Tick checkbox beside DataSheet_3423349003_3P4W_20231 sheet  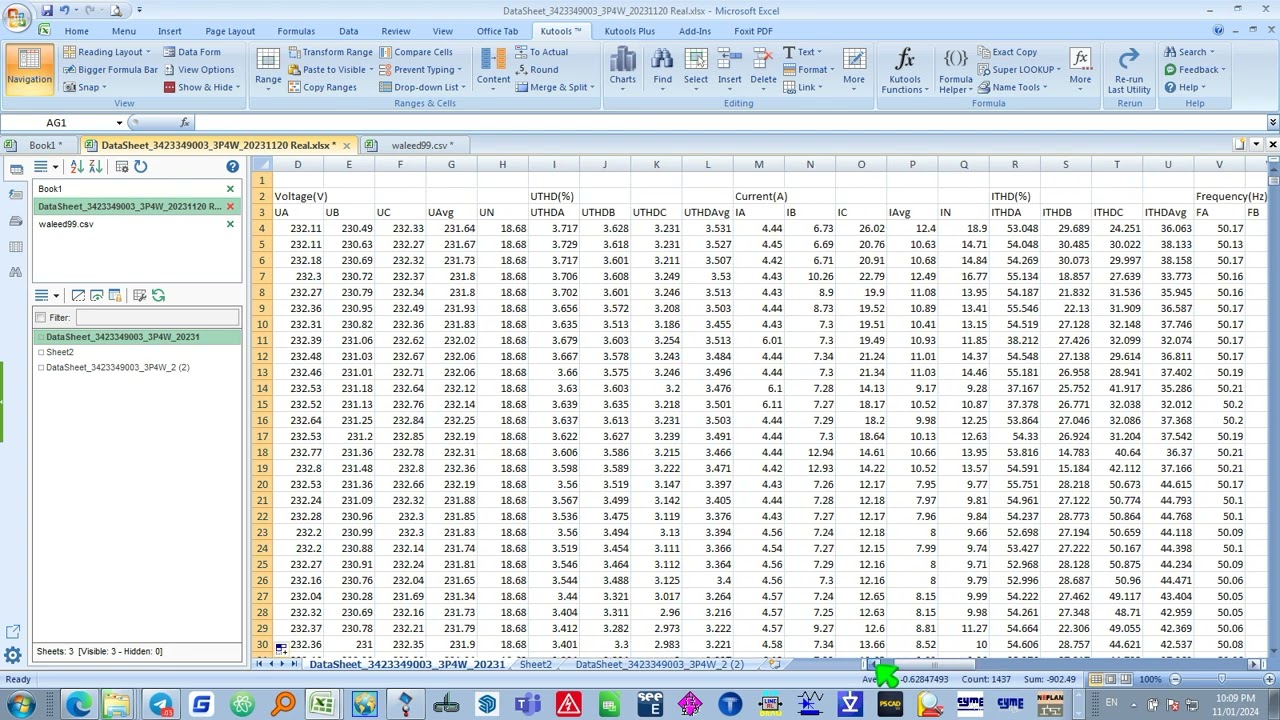[41, 337]
